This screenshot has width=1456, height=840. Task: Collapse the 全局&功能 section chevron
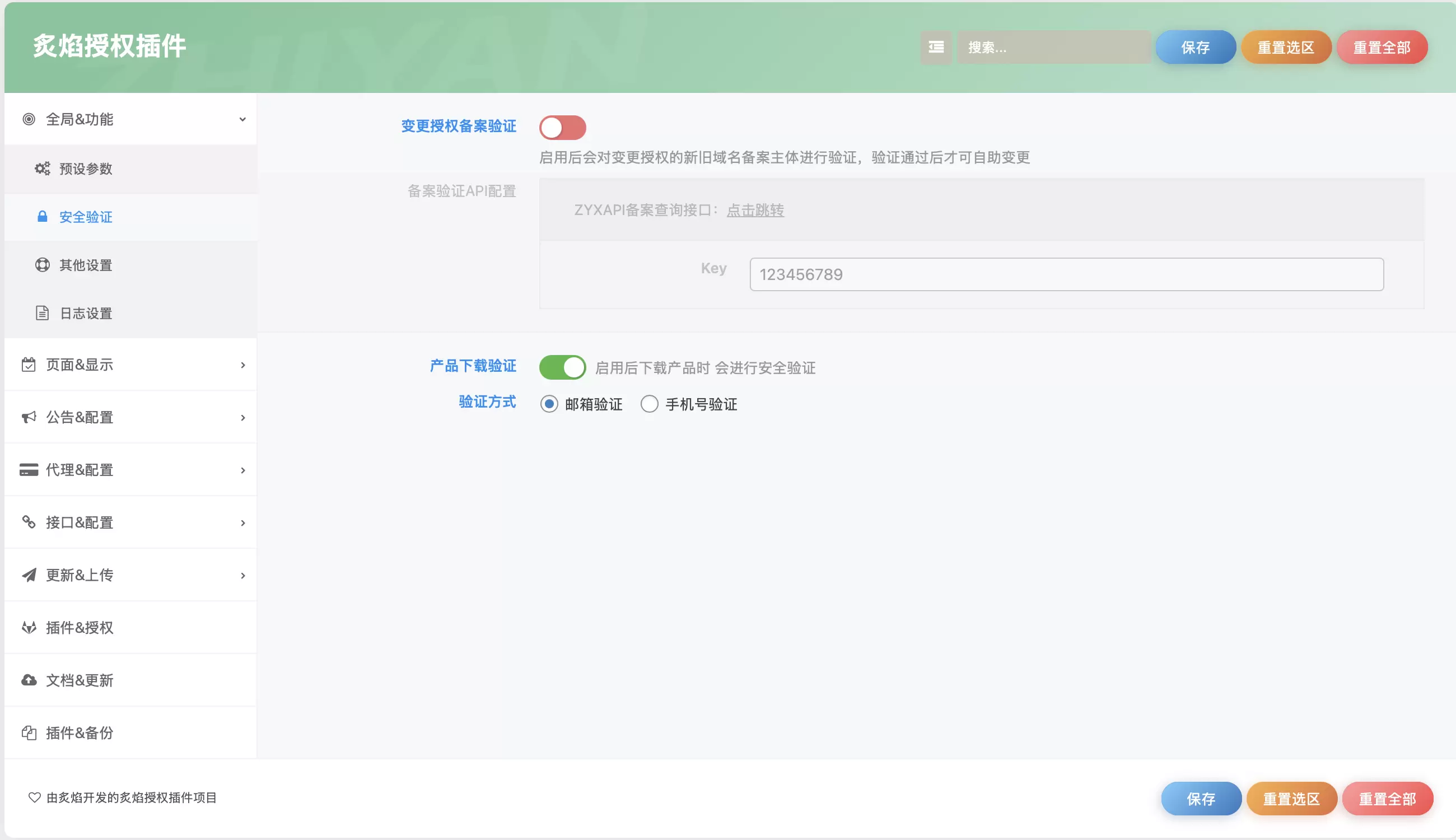(242, 119)
